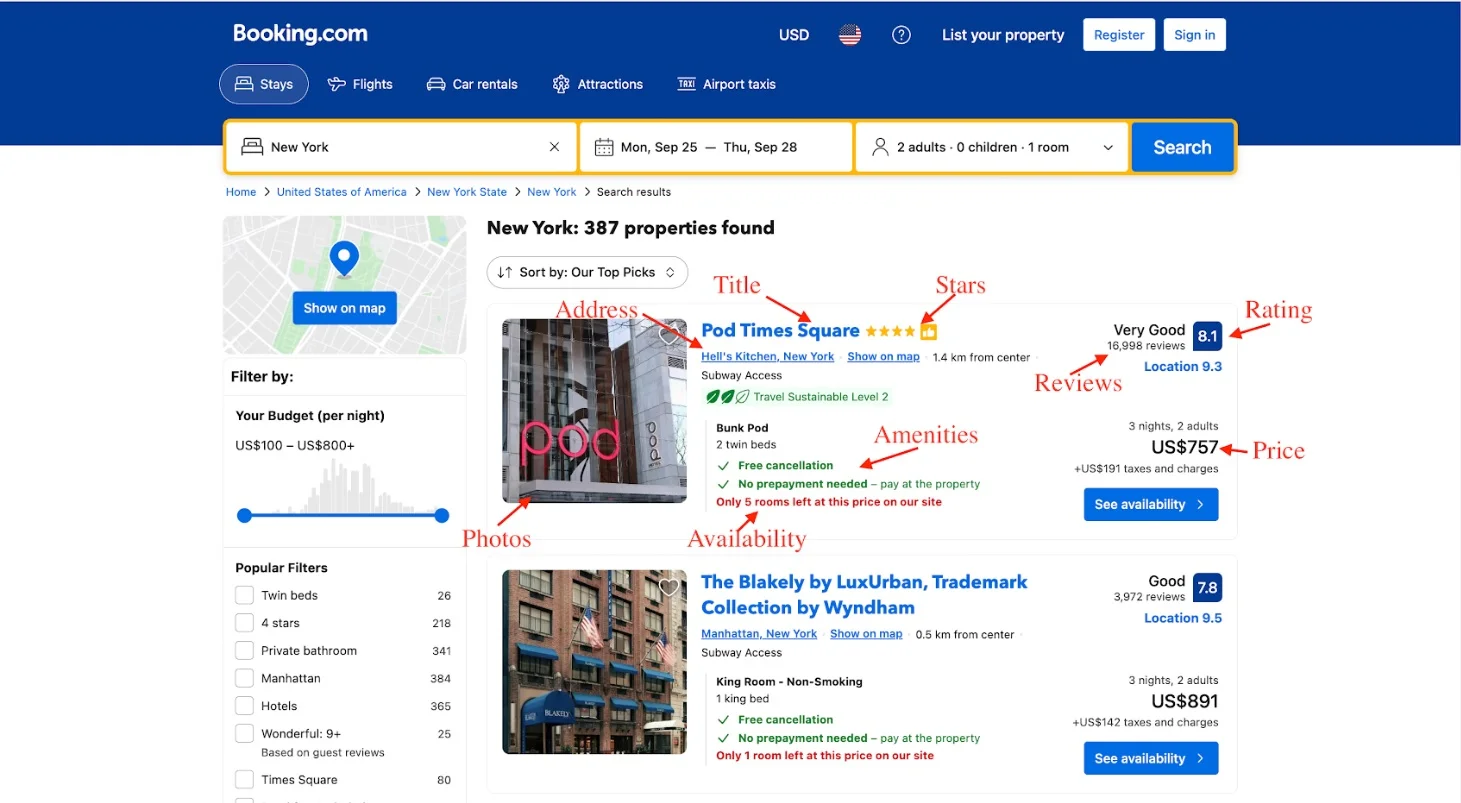Save Pod Times Square with the heart icon

coord(669,337)
